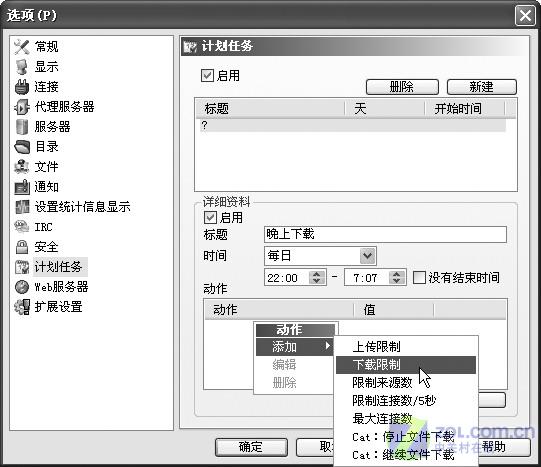The image size is (541, 467).
Task: Click the 动作 column header in actions table
Action: 279,310
